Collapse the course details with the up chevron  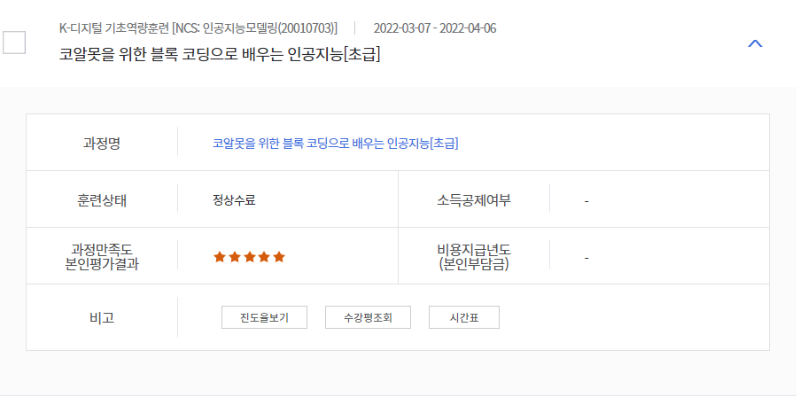click(x=755, y=44)
